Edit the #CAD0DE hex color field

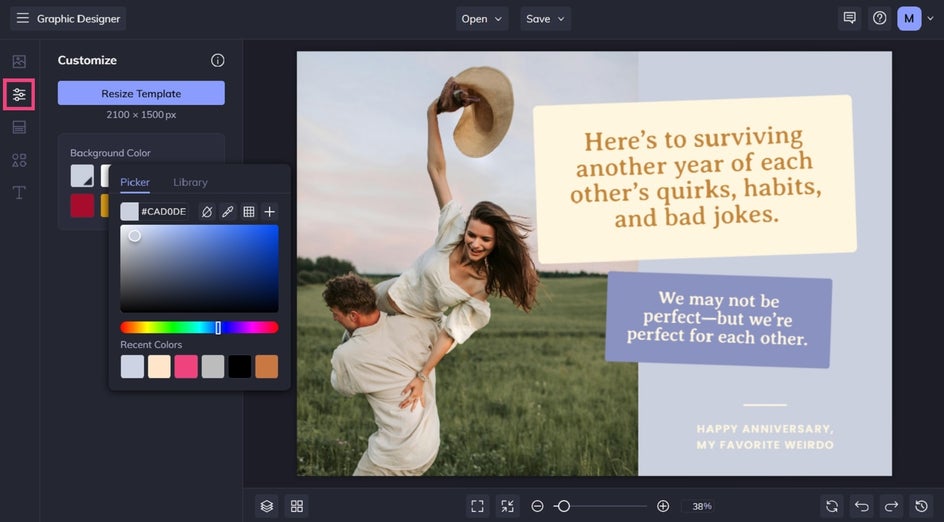[164, 212]
